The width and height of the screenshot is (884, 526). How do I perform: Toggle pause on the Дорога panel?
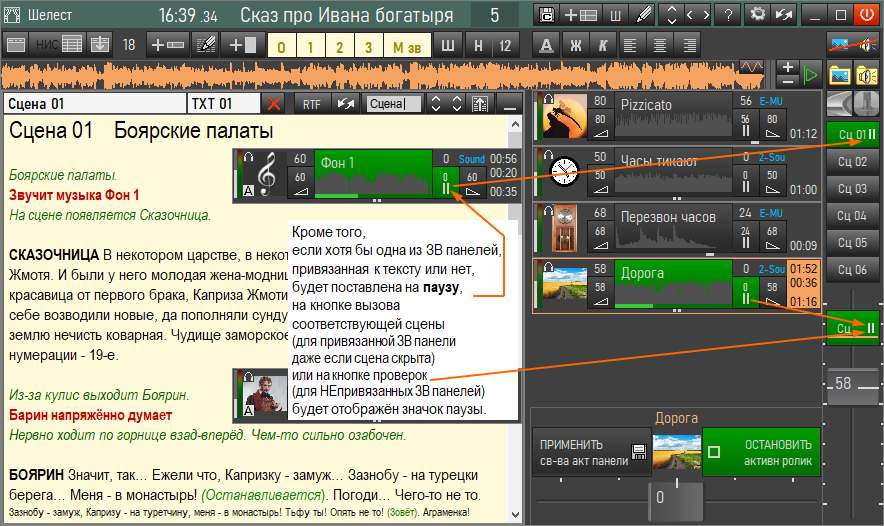tap(745, 293)
